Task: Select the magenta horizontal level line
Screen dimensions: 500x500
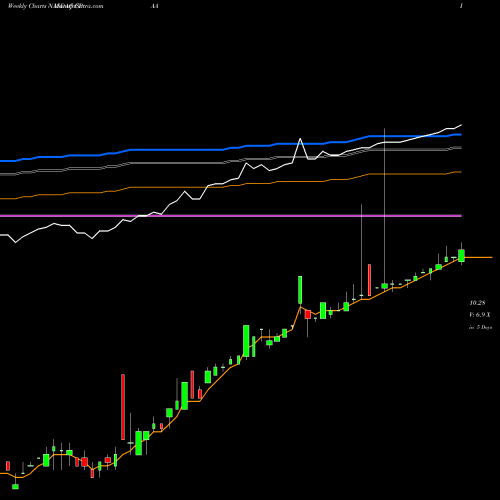Action: coord(231,216)
